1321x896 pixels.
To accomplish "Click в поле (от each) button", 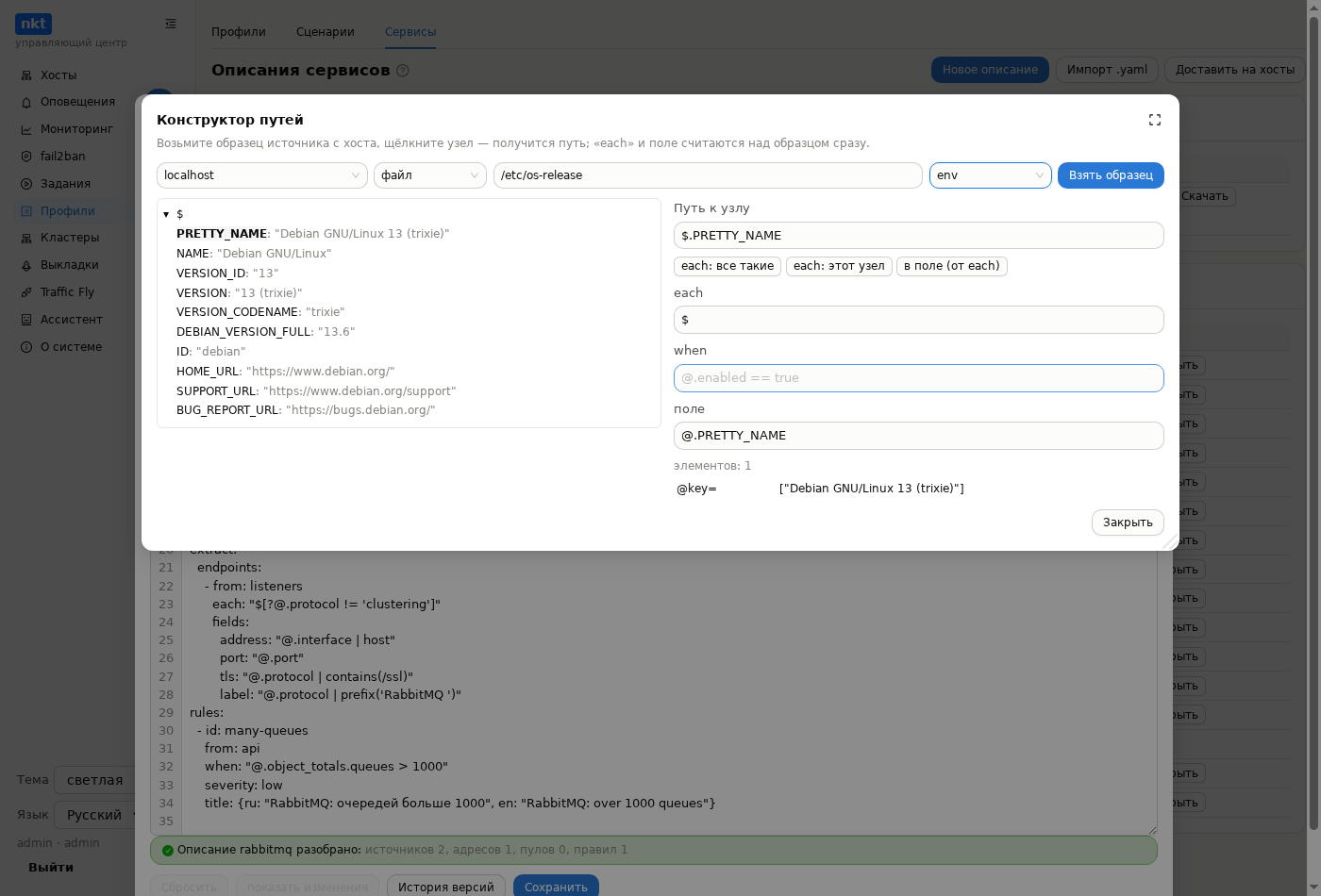I will pyautogui.click(x=952, y=266).
